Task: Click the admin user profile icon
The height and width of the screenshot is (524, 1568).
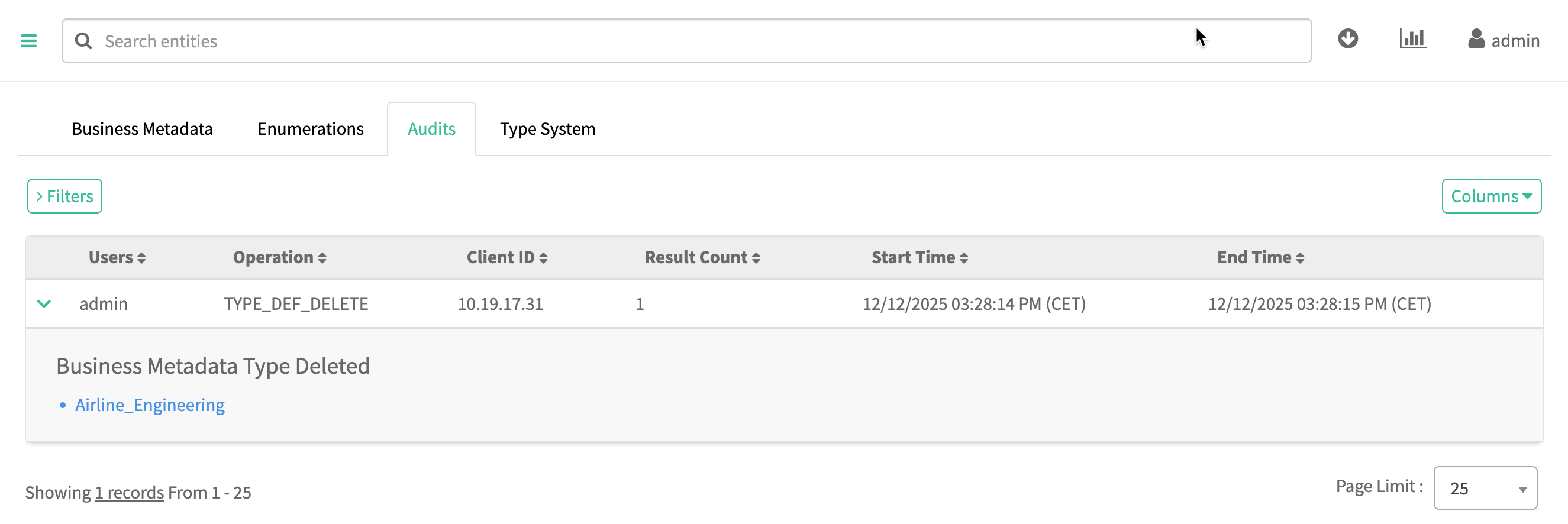Action: coord(1476,40)
